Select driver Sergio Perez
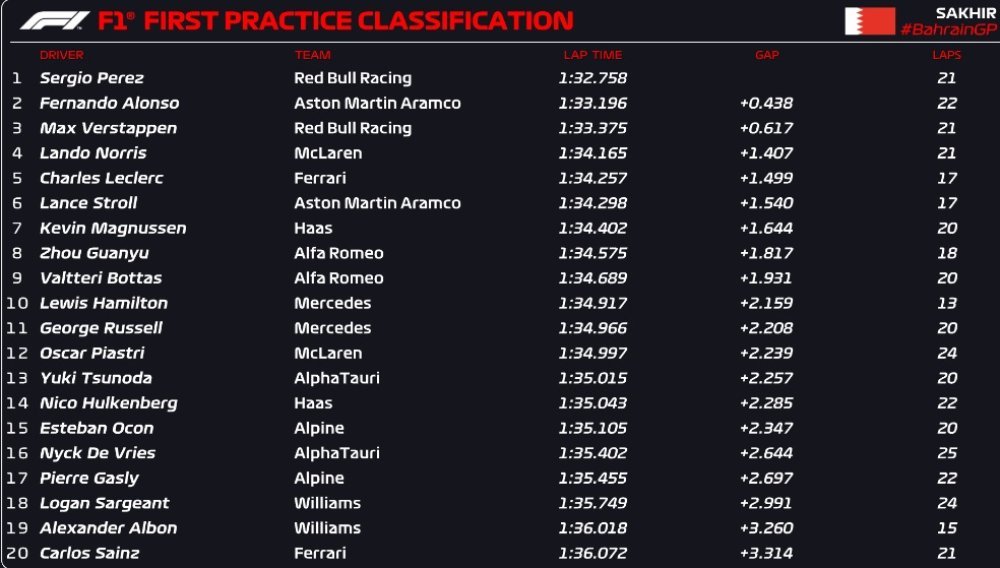The height and width of the screenshot is (568, 1000). pos(92,78)
